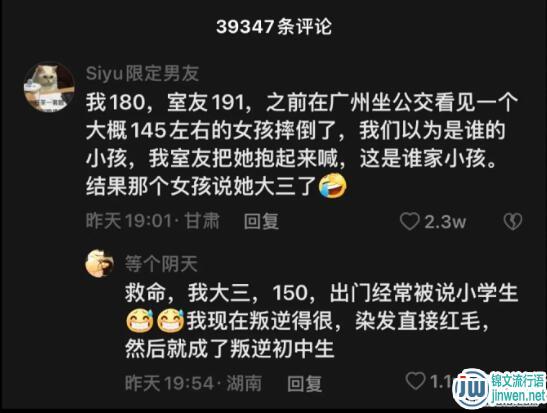Like the Siyu限定男友 comment with heart icon
The height and width of the screenshot is (413, 547).
pos(410,221)
